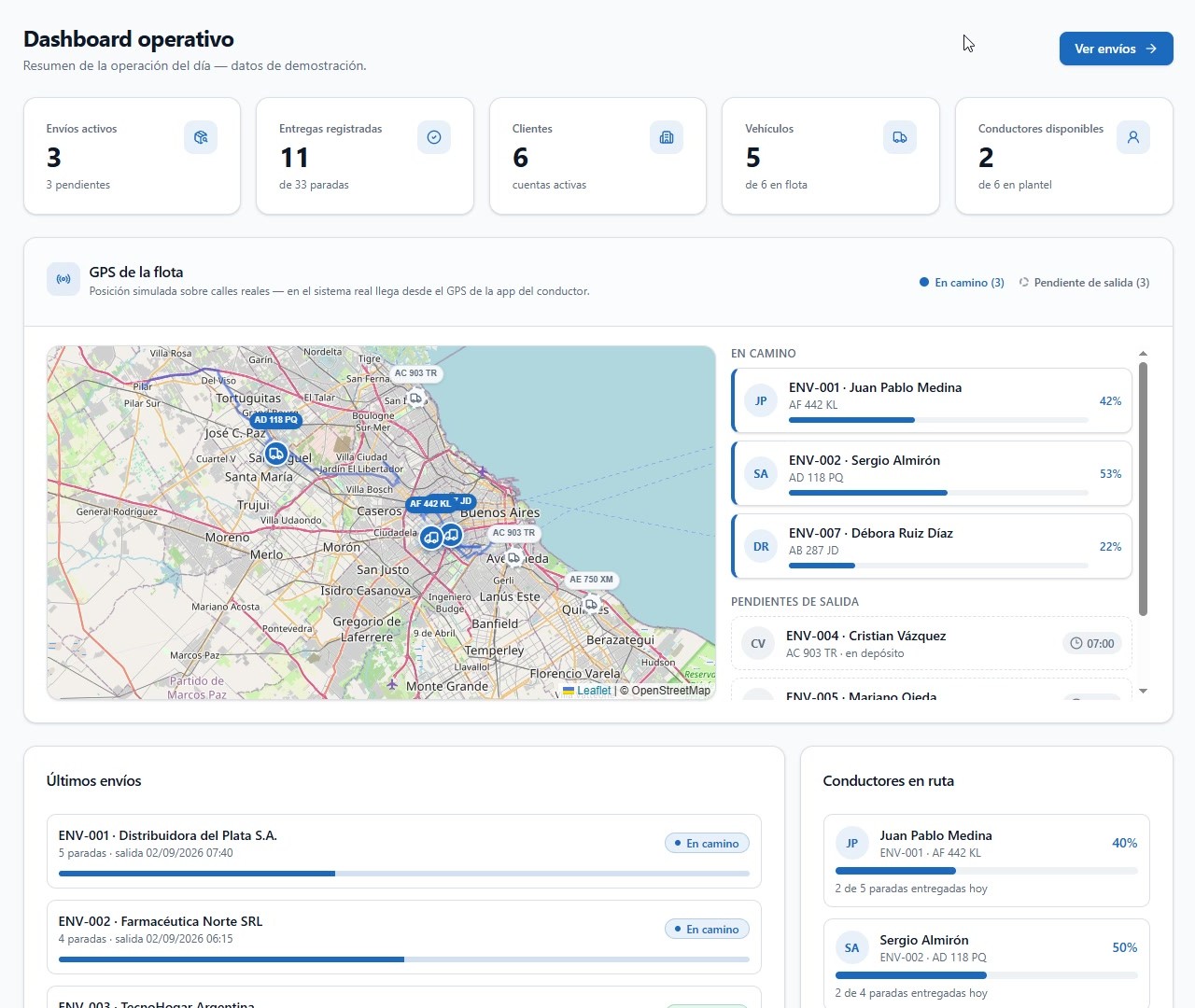Select the ENV-002 · Sergio Almirón row

(932, 474)
